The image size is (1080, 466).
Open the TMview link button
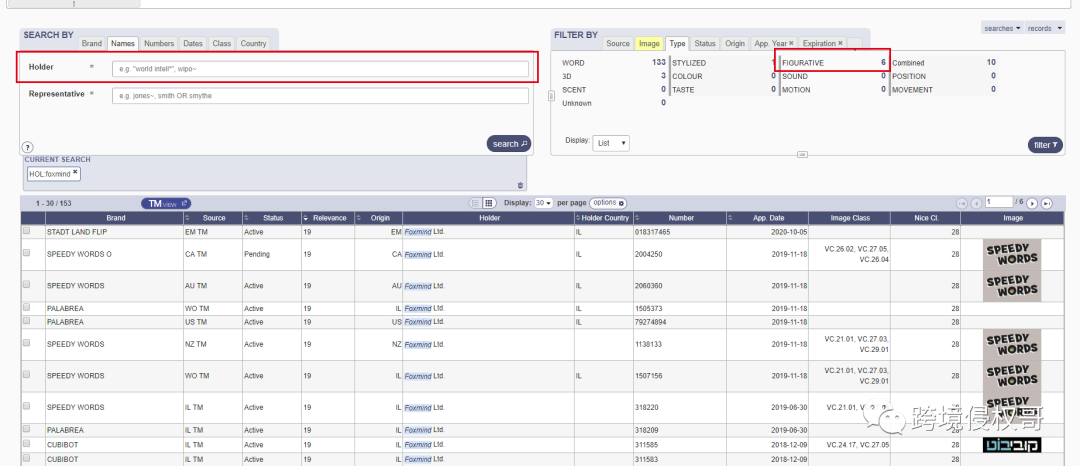(165, 203)
